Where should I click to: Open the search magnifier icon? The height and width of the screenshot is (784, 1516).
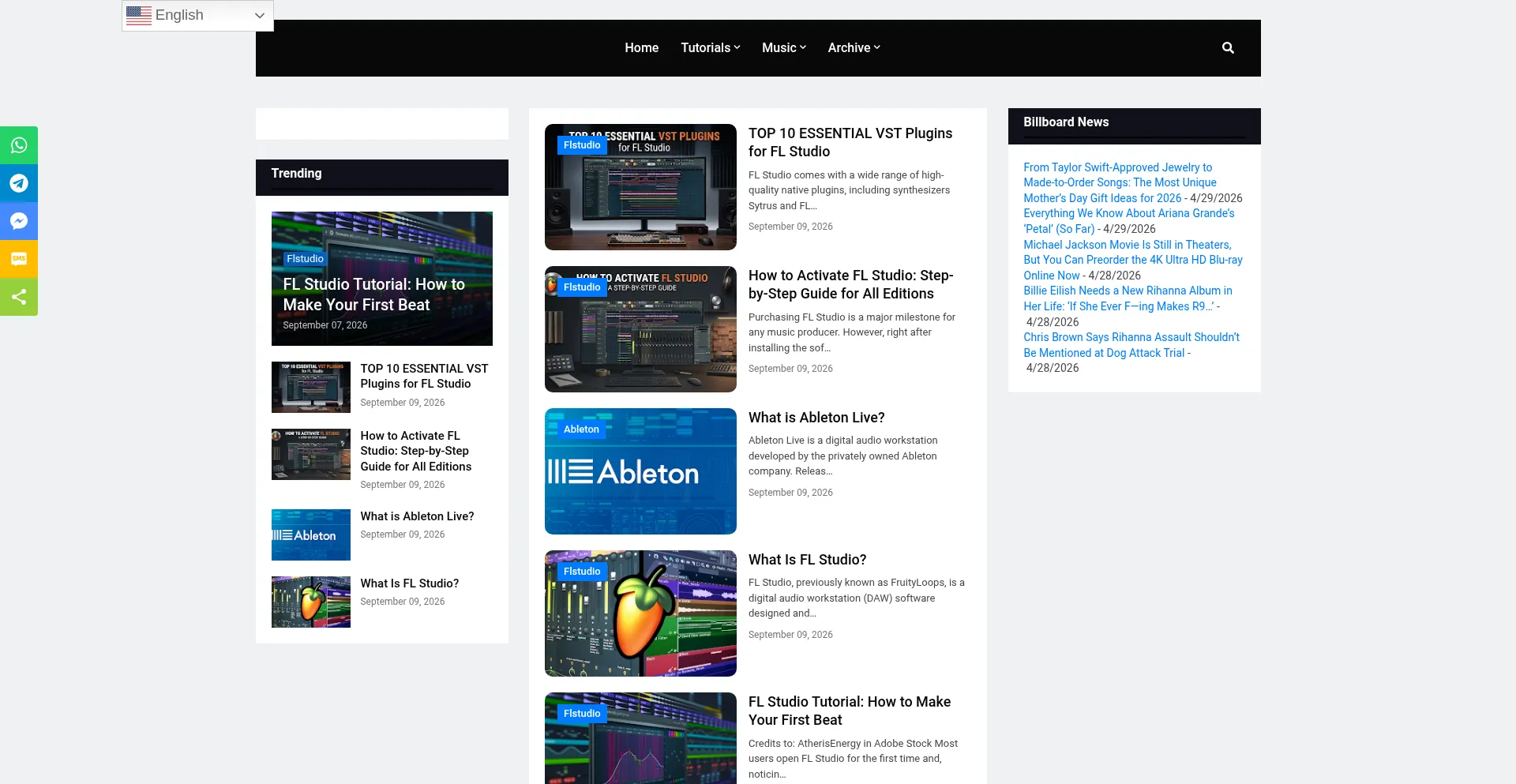click(x=1228, y=48)
